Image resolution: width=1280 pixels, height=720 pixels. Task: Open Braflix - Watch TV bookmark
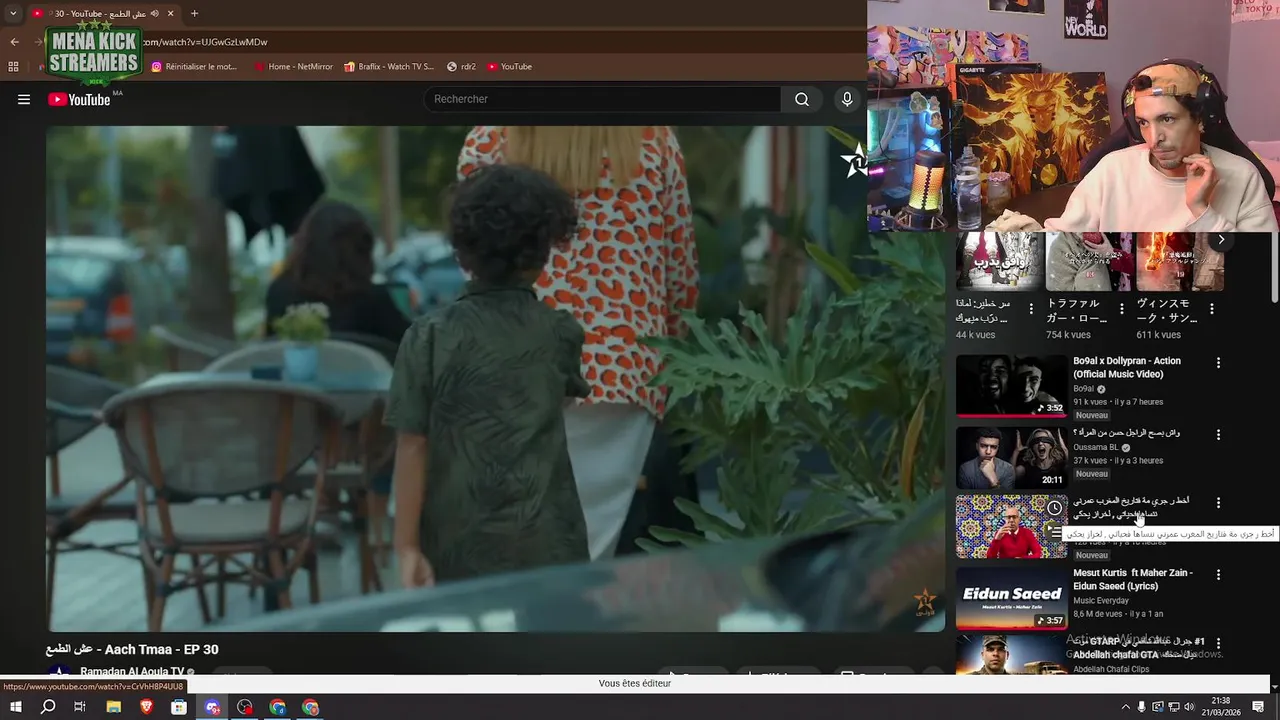[389, 66]
